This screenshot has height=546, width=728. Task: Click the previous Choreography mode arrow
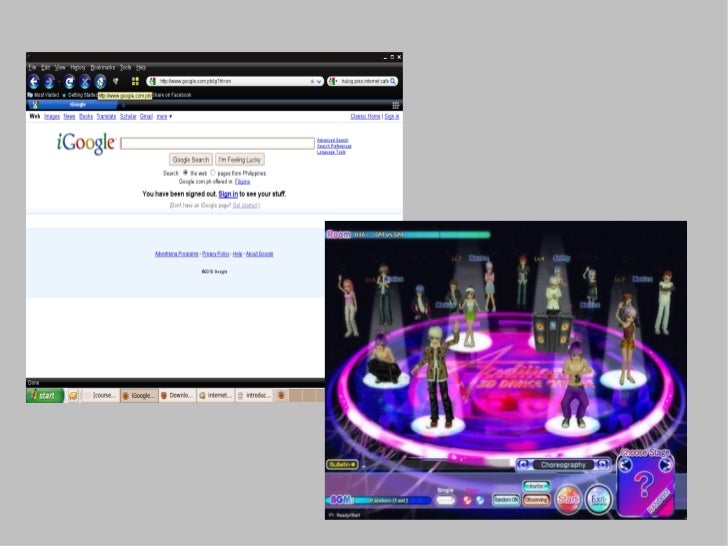[x=523, y=465]
